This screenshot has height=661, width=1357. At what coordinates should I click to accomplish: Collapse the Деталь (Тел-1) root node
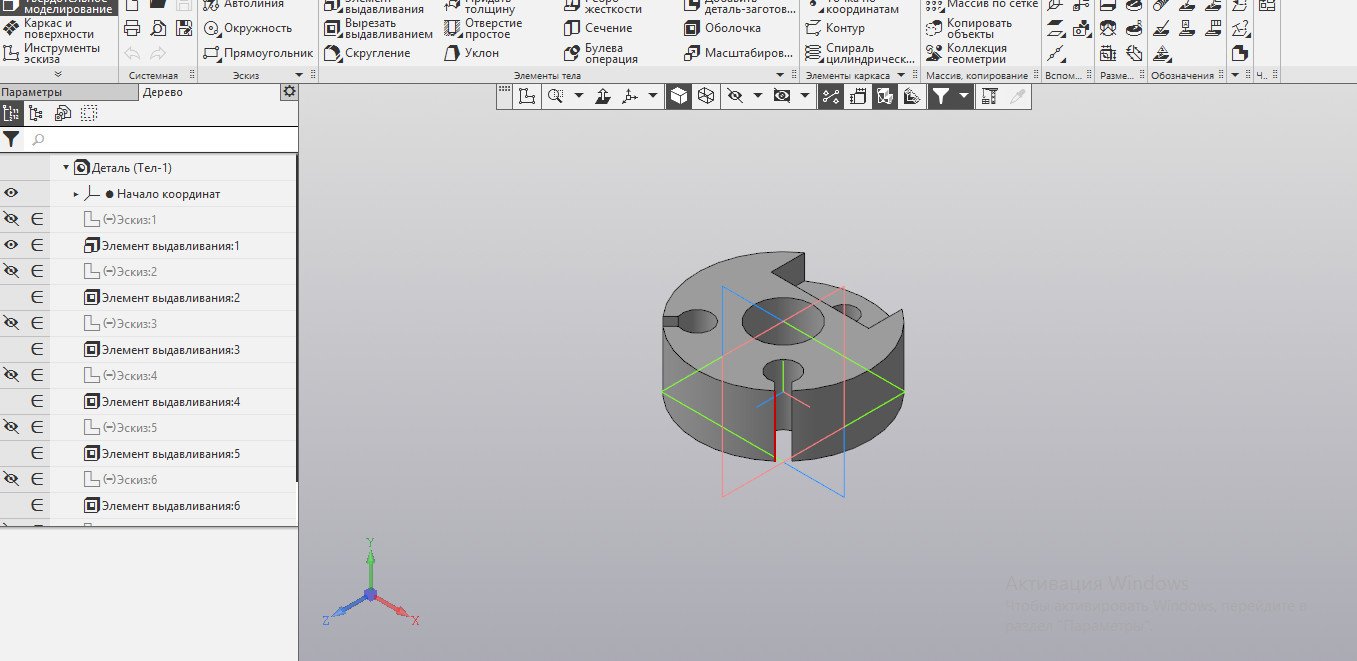click(66, 168)
